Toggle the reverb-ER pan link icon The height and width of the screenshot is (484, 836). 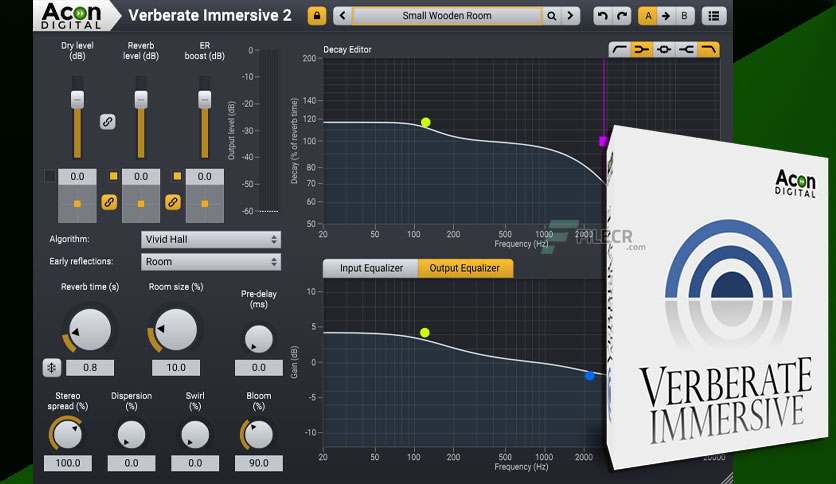click(x=173, y=202)
